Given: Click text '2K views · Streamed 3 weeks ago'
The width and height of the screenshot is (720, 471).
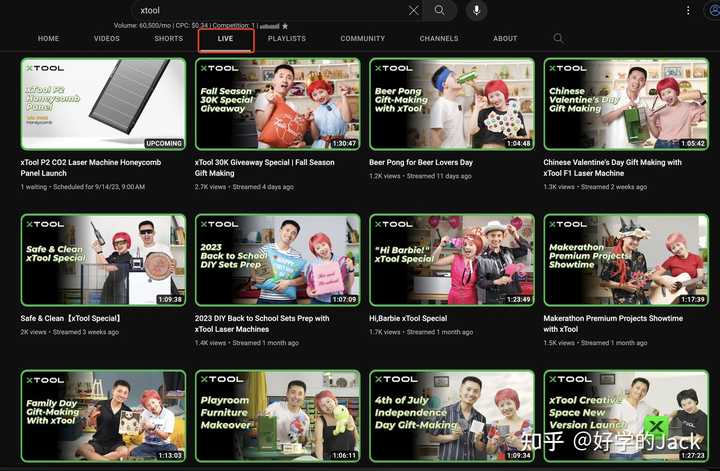Looking at the screenshot, I should coord(69,332).
